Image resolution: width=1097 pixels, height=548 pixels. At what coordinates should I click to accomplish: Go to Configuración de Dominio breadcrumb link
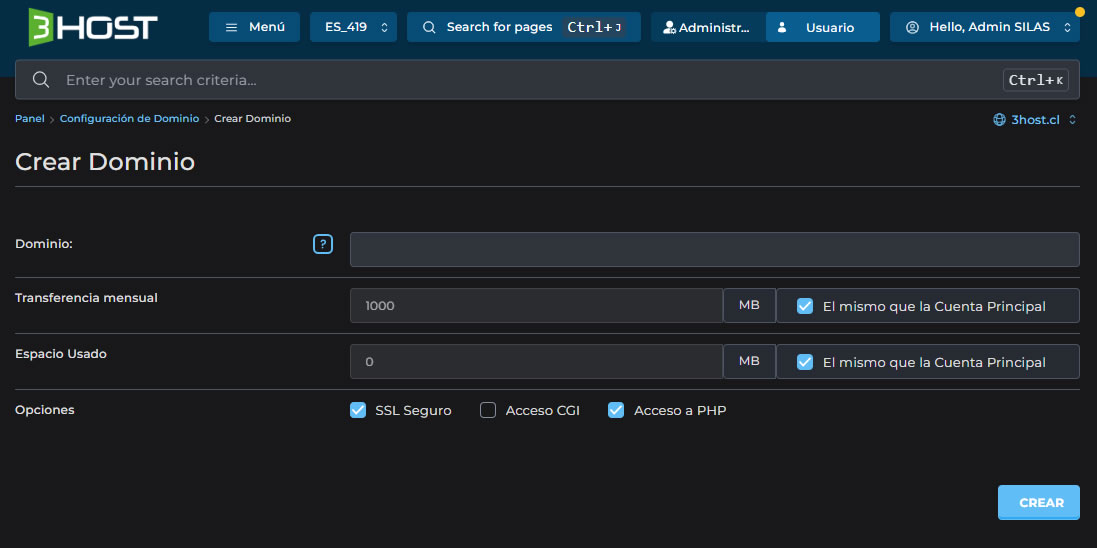pos(129,119)
